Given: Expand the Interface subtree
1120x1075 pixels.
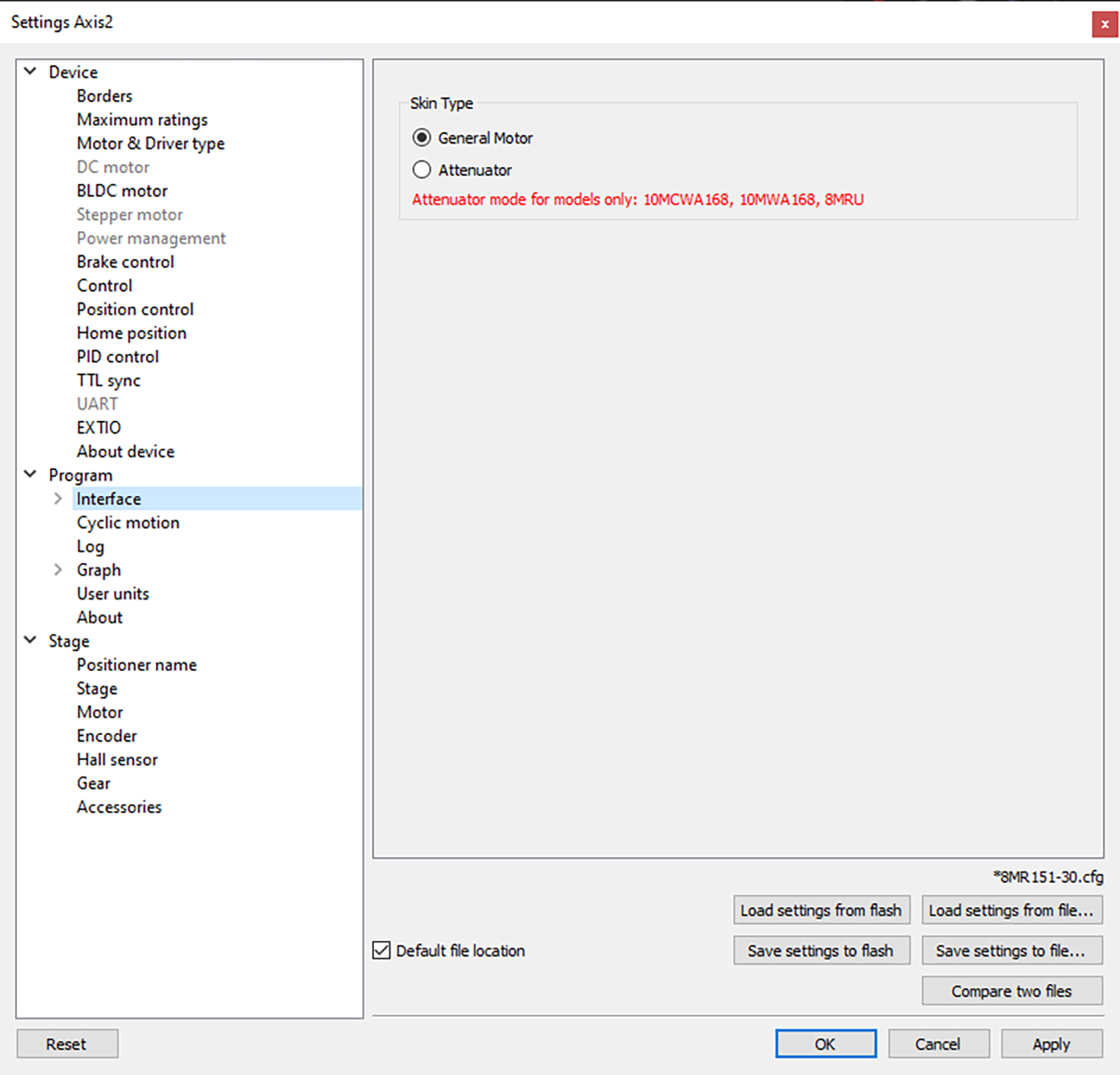Looking at the screenshot, I should point(58,499).
